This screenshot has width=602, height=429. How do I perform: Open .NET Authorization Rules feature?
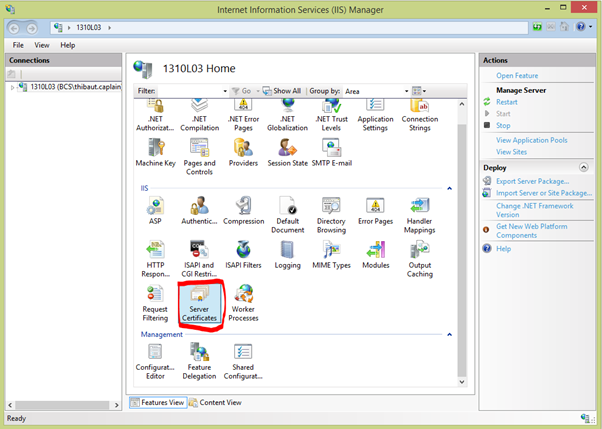(155, 116)
